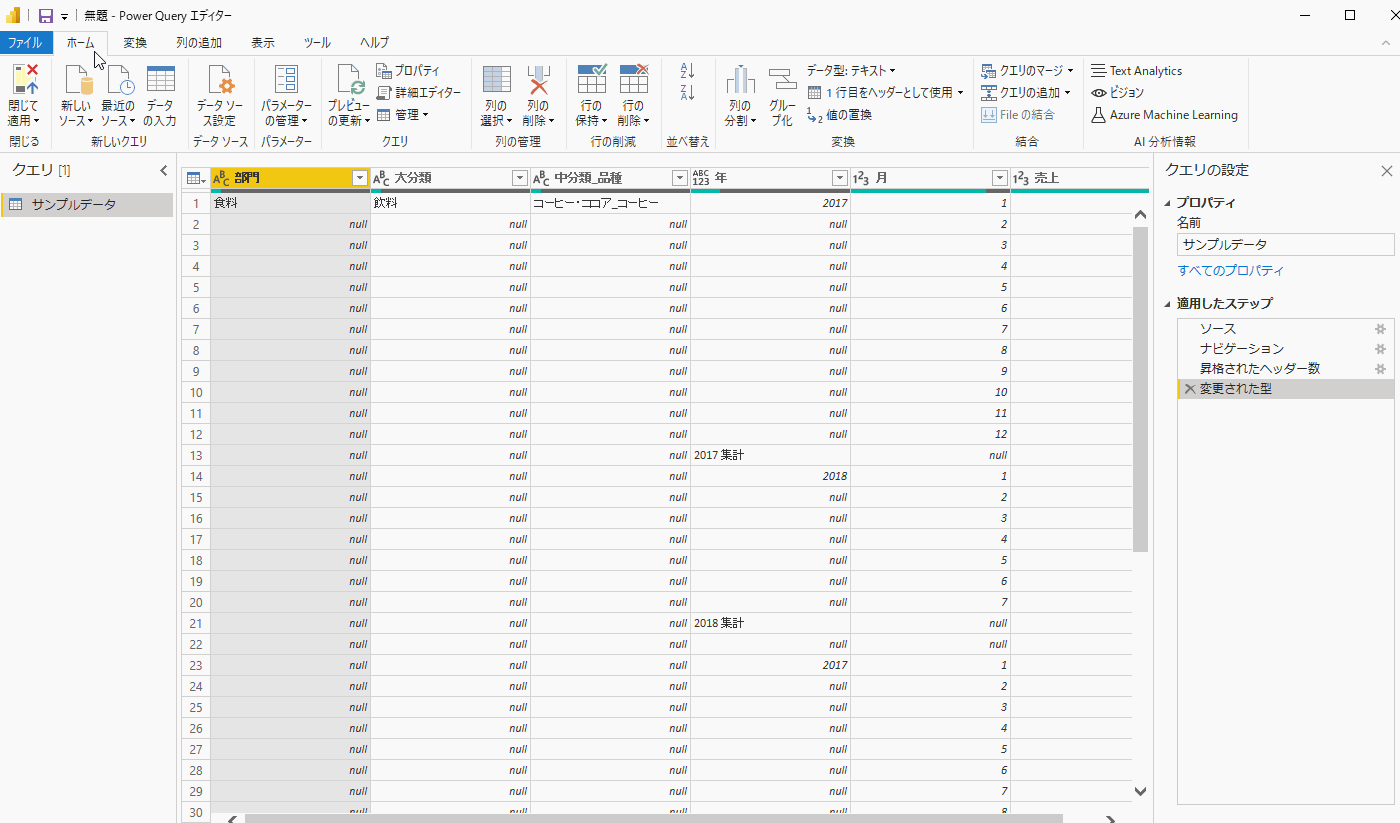Click the 詳細エディター (Advanced Editor) button
The height and width of the screenshot is (823, 1400).
click(419, 92)
